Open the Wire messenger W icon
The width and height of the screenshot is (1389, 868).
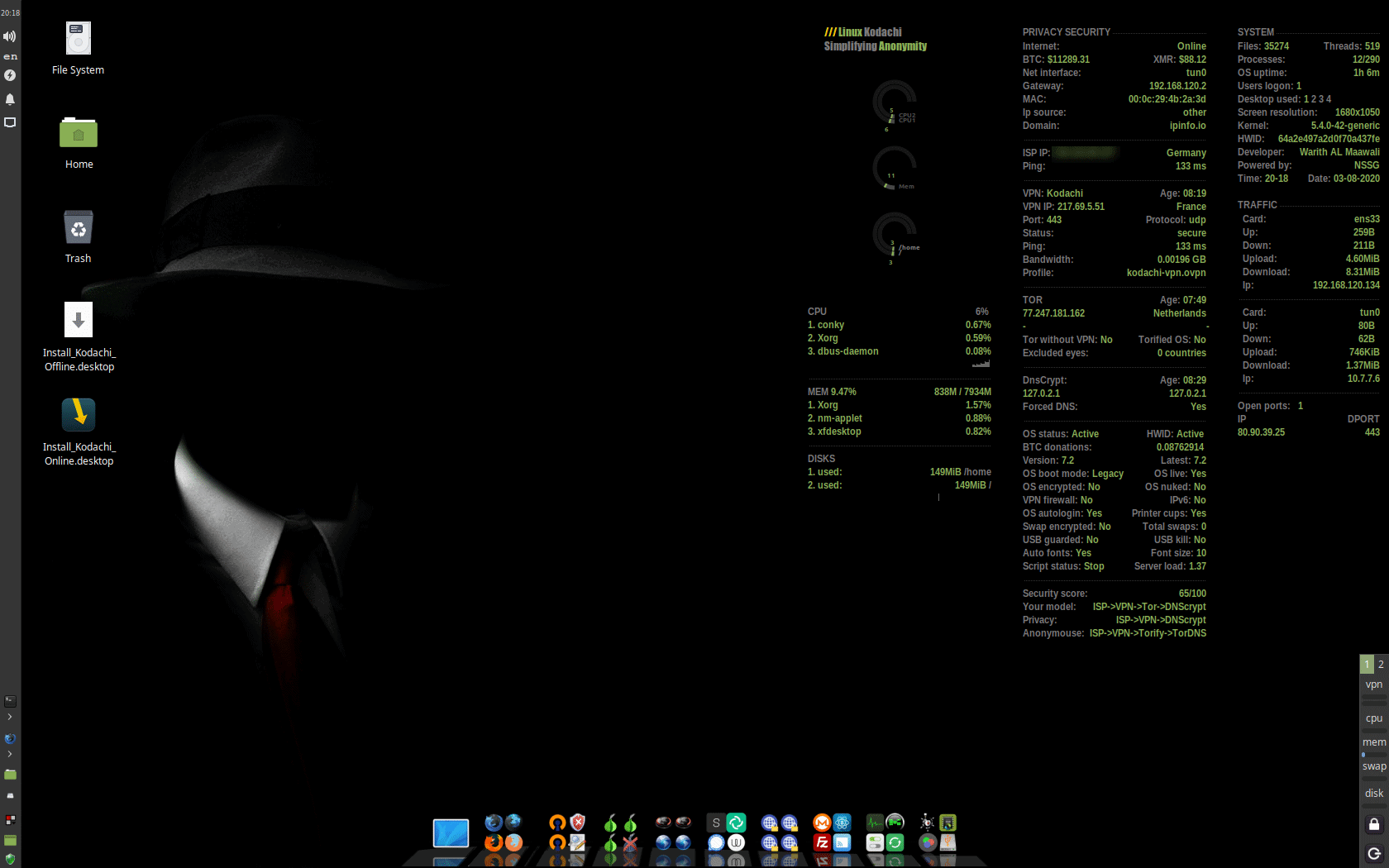[x=736, y=842]
